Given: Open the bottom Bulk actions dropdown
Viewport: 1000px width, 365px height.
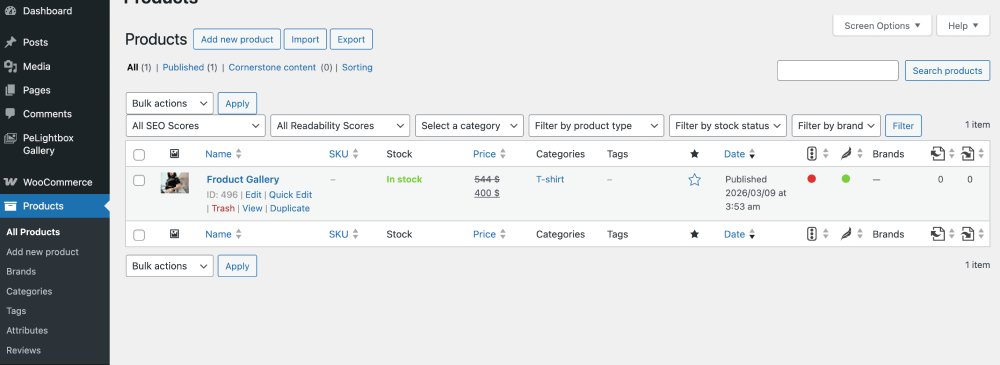Looking at the screenshot, I should 170,266.
